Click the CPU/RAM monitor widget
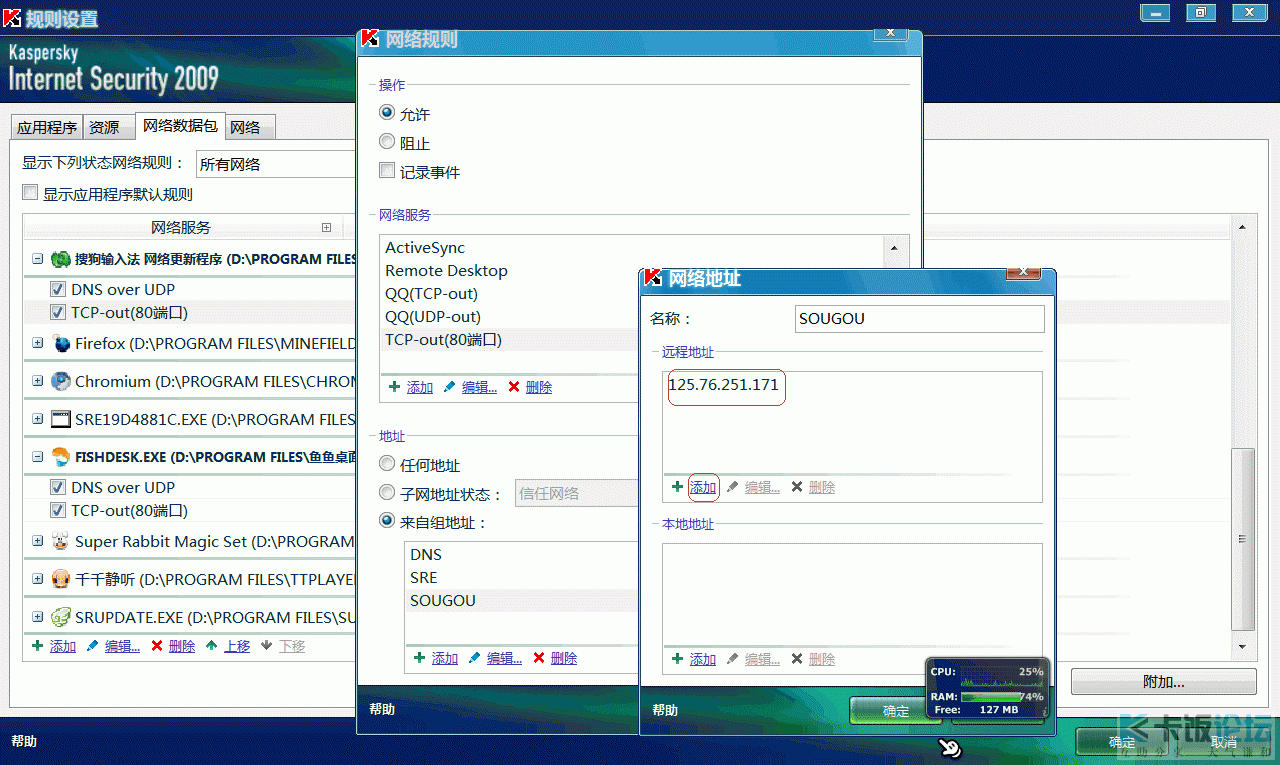Image resolution: width=1280 pixels, height=765 pixels. point(988,688)
